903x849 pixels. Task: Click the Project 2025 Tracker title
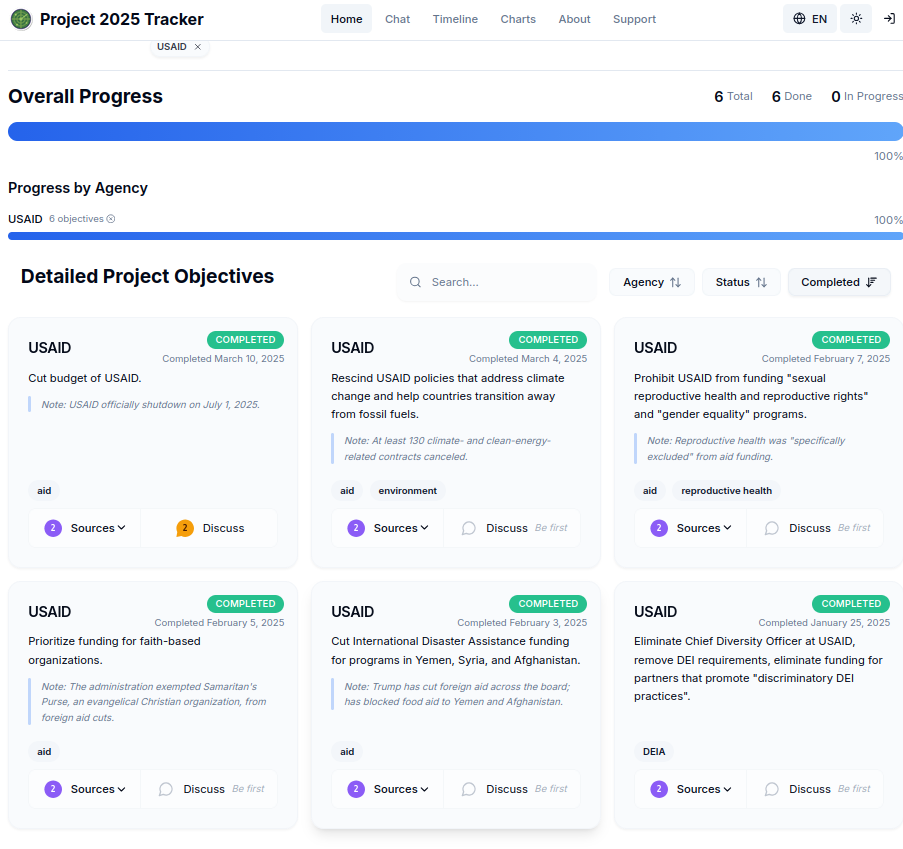pos(122,19)
